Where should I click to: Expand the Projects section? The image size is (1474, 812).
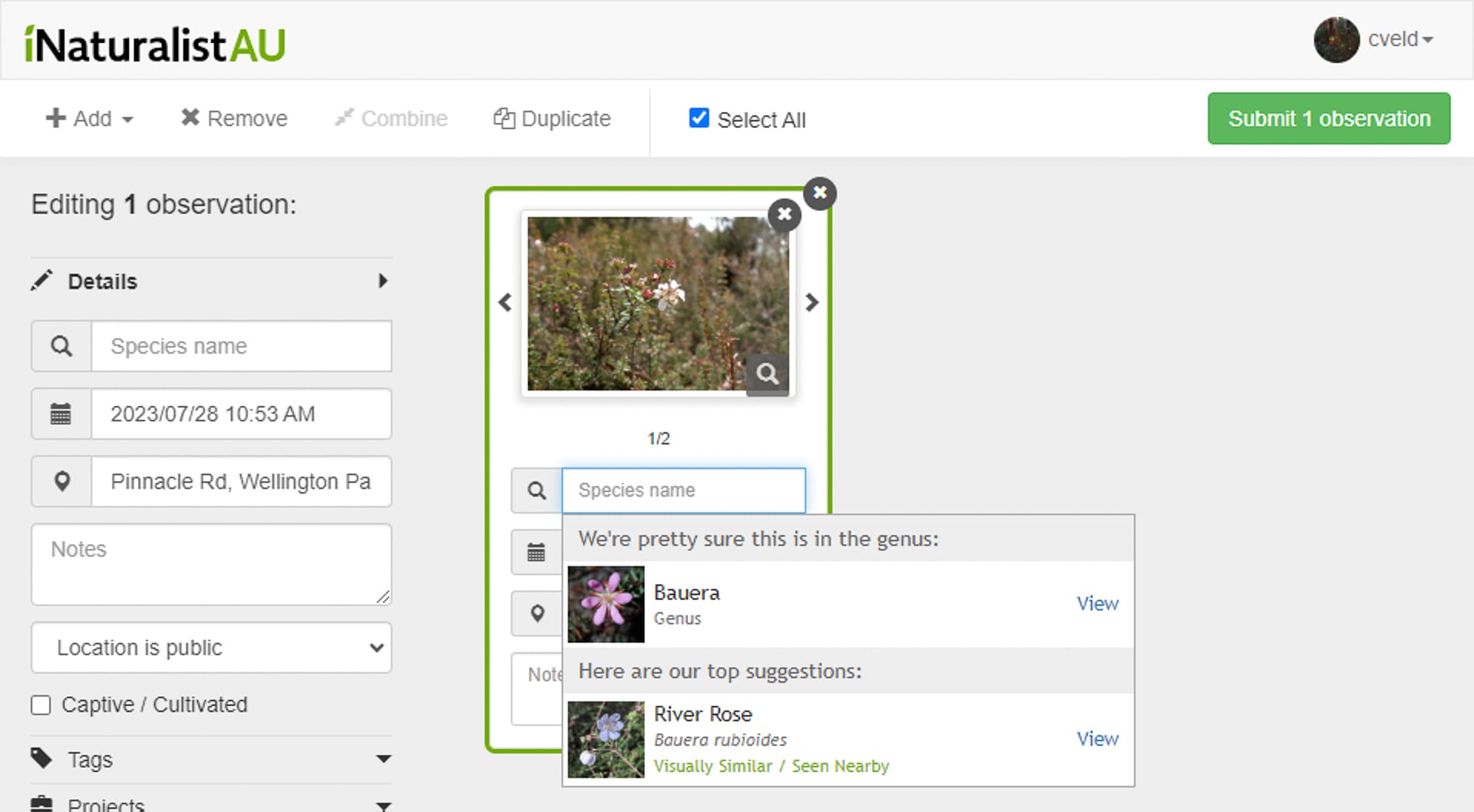pos(383,806)
